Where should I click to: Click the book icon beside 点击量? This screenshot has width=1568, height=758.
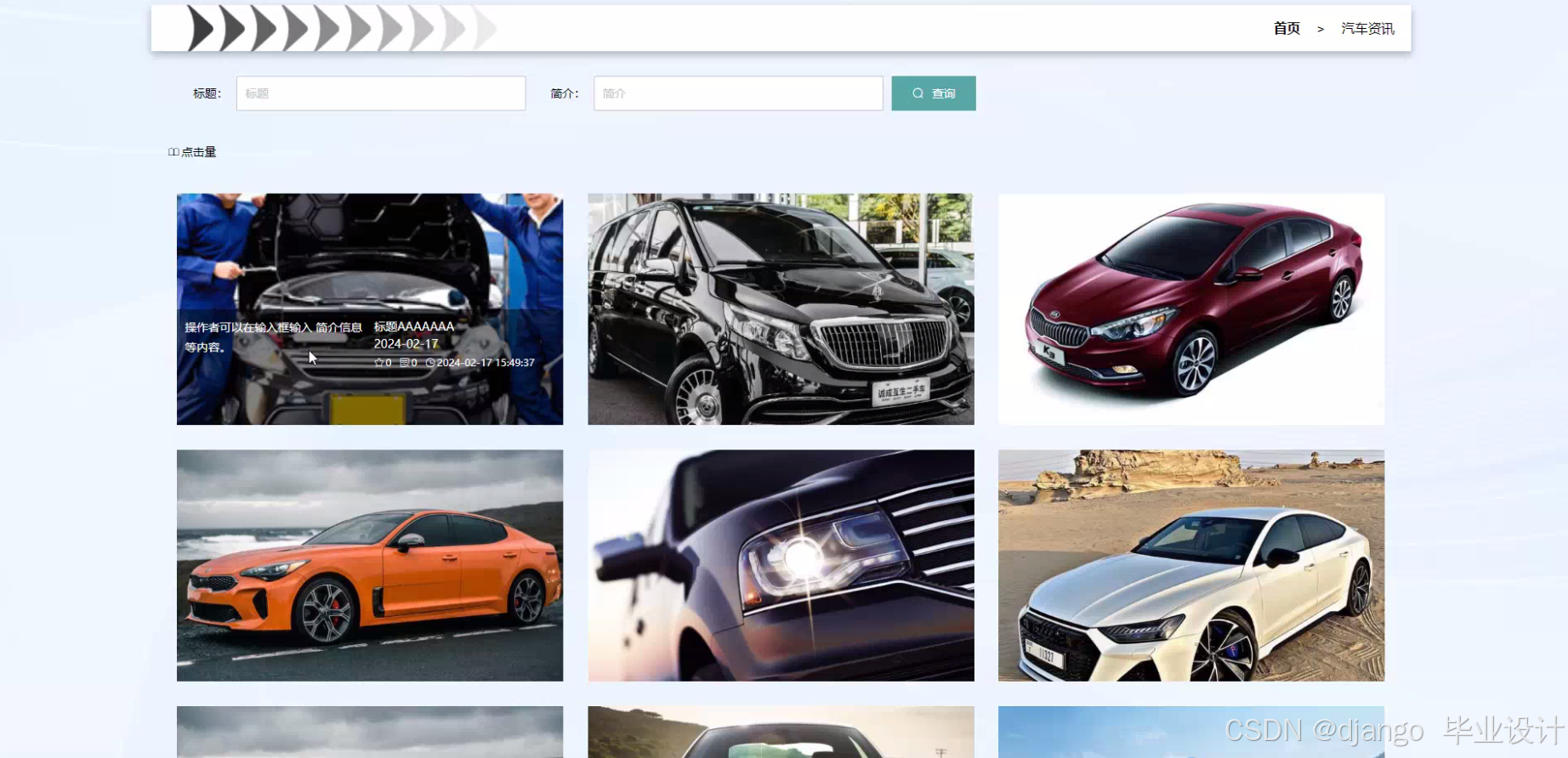pos(173,152)
